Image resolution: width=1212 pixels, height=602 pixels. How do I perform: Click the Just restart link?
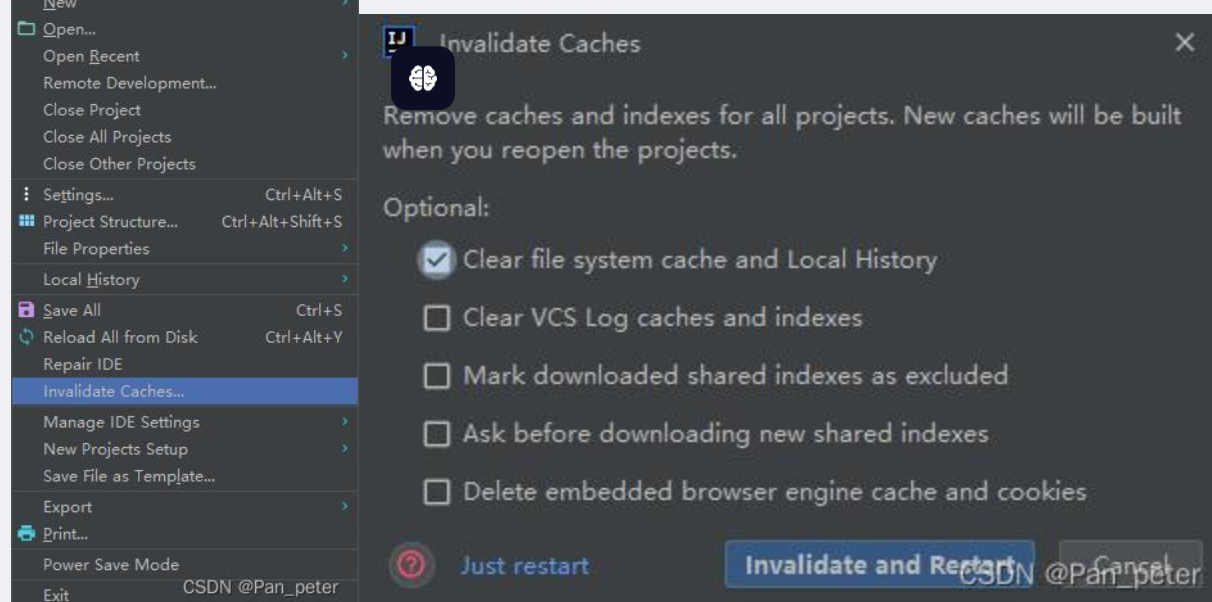tap(524, 566)
